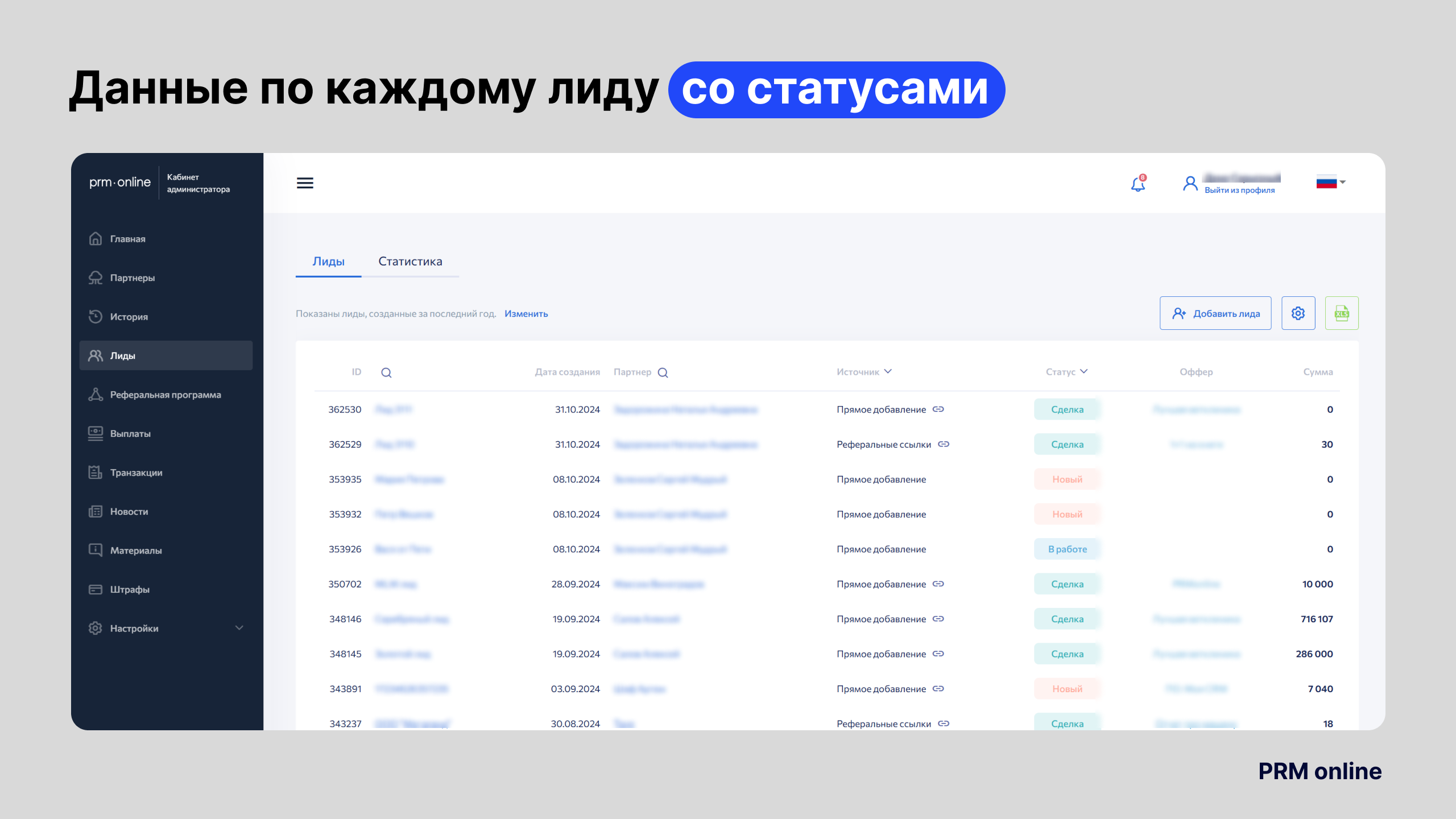Click sum value 10 000
This screenshot has width=1456, height=819.
click(x=1317, y=584)
